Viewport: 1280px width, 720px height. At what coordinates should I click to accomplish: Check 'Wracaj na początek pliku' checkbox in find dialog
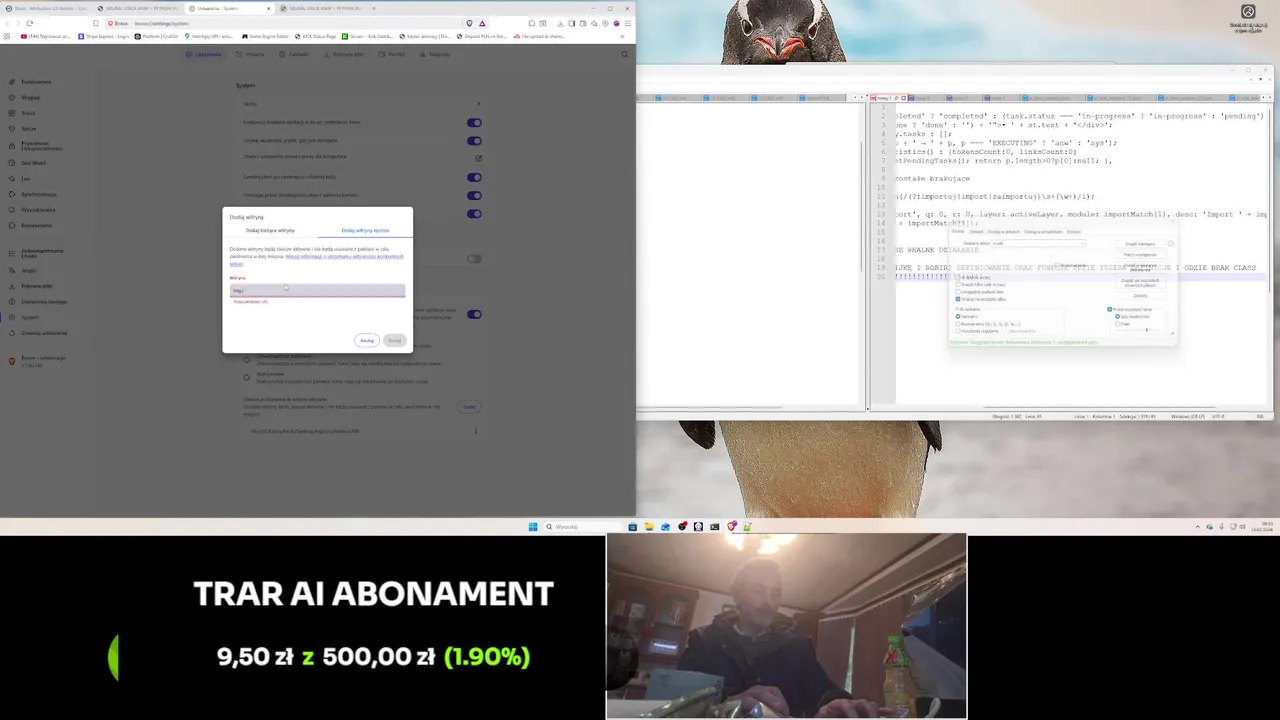click(x=958, y=299)
